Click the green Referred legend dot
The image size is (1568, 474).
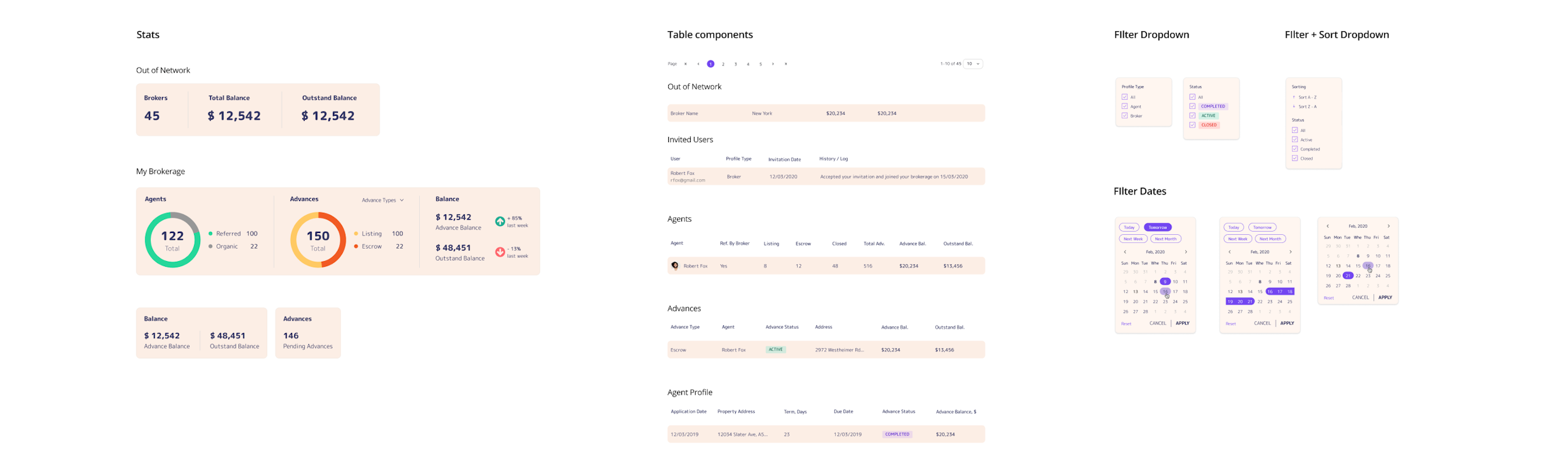pos(210,234)
